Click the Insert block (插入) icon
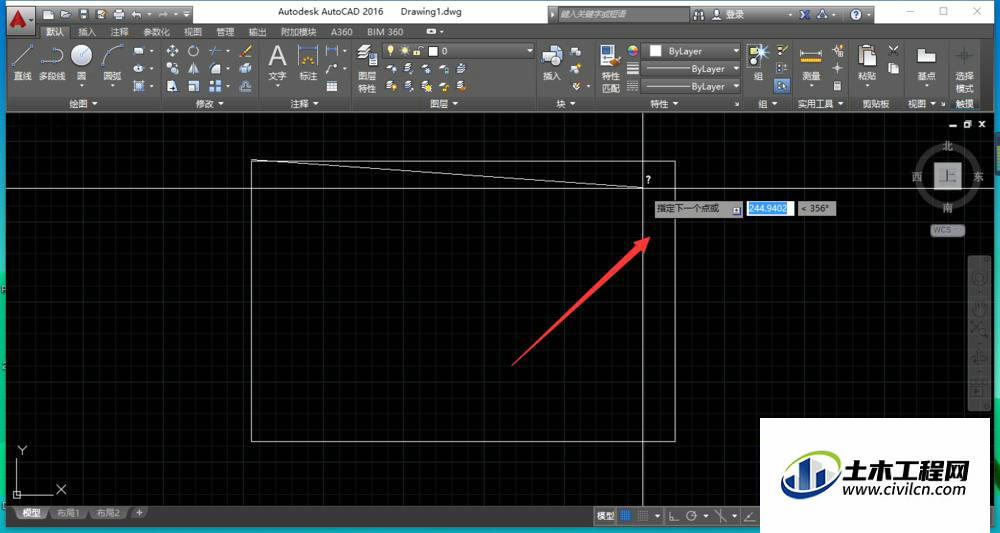Screen dimensions: 1000x533 click(x=551, y=62)
